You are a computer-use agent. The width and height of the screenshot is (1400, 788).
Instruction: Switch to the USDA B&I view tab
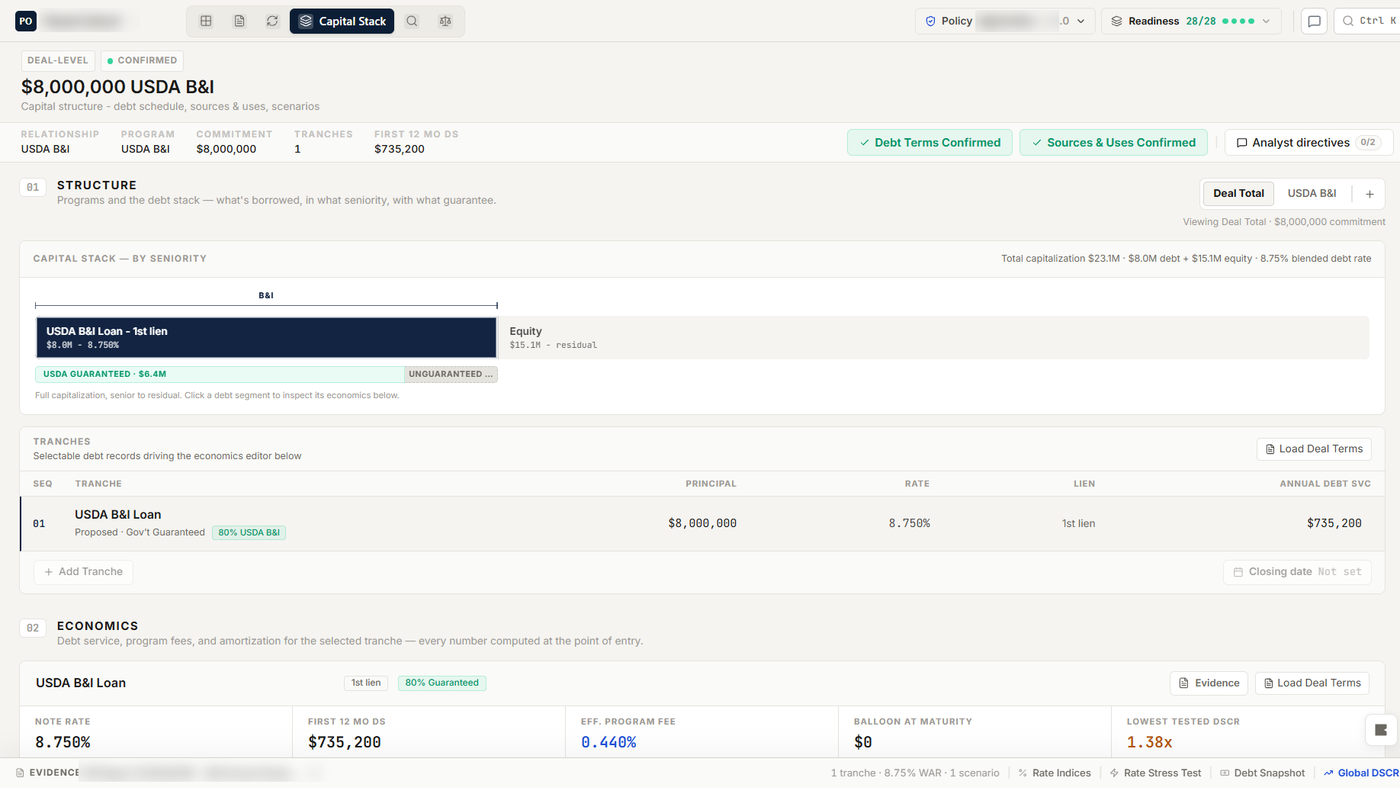(x=1312, y=194)
